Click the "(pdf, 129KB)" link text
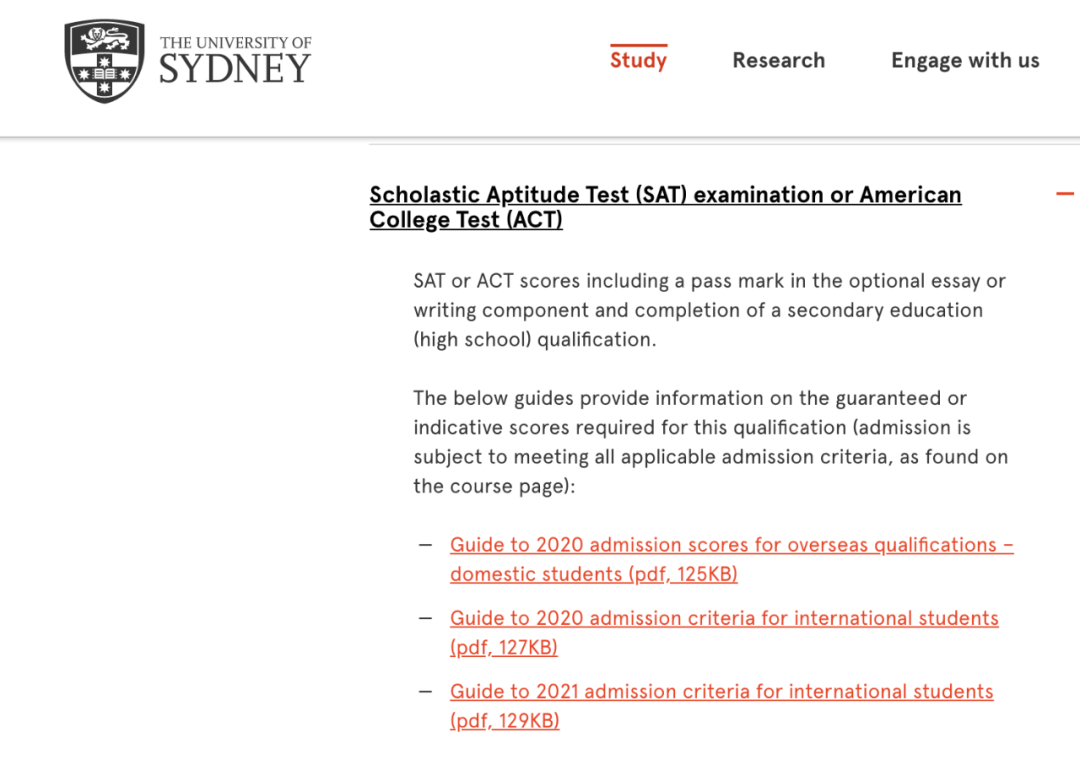This screenshot has height=770, width=1080. coord(504,720)
